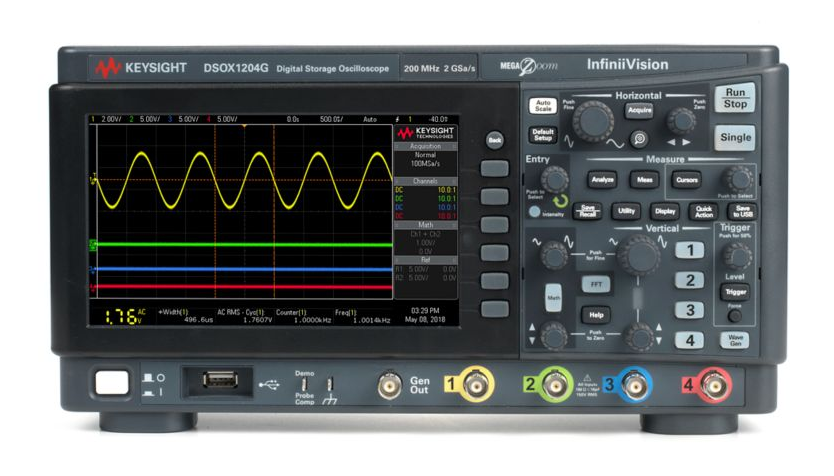Image resolution: width=834 pixels, height=476 pixels.
Task: Click the MegaZoom logo on top bezel
Action: (529, 66)
